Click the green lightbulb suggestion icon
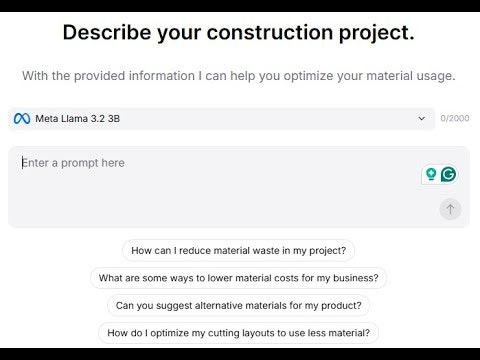480x360 pixels. pyautogui.click(x=431, y=174)
